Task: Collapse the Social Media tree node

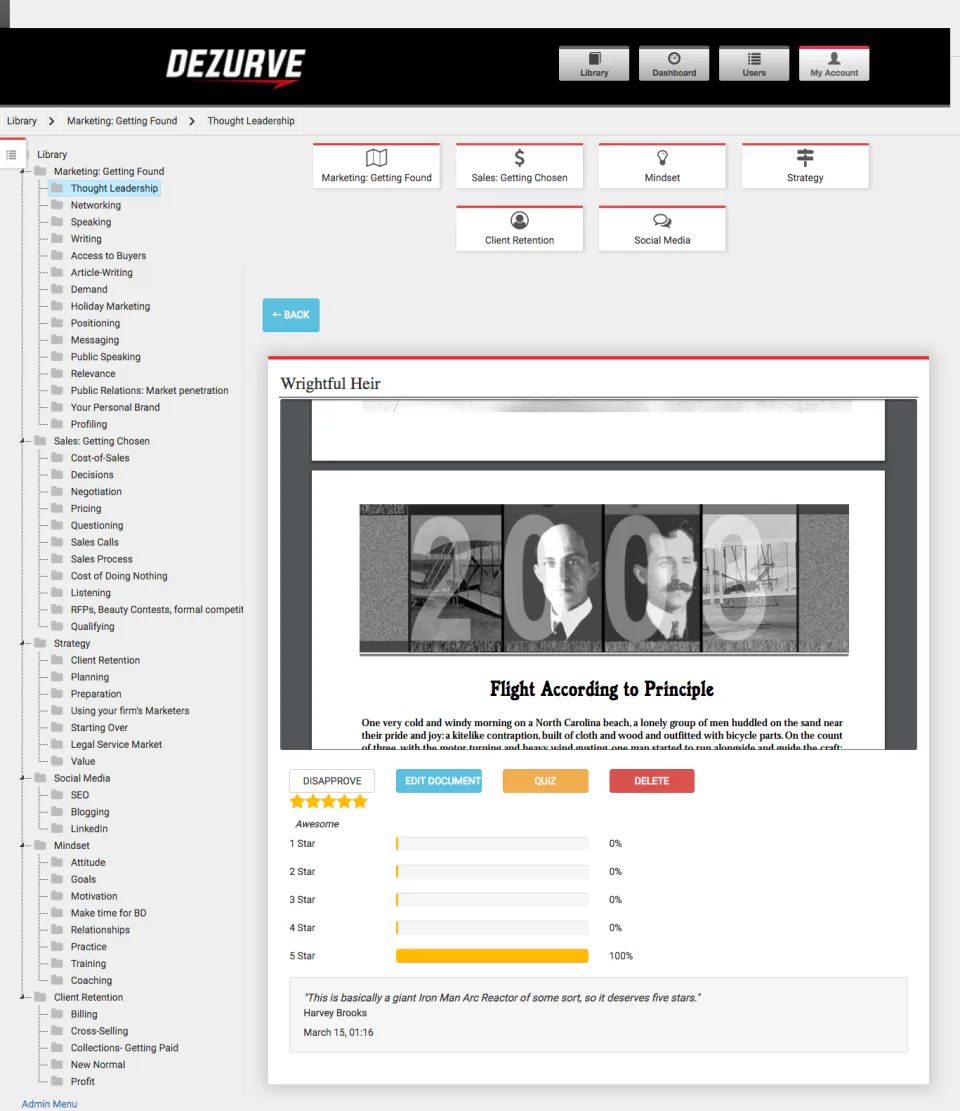Action: tap(23, 778)
